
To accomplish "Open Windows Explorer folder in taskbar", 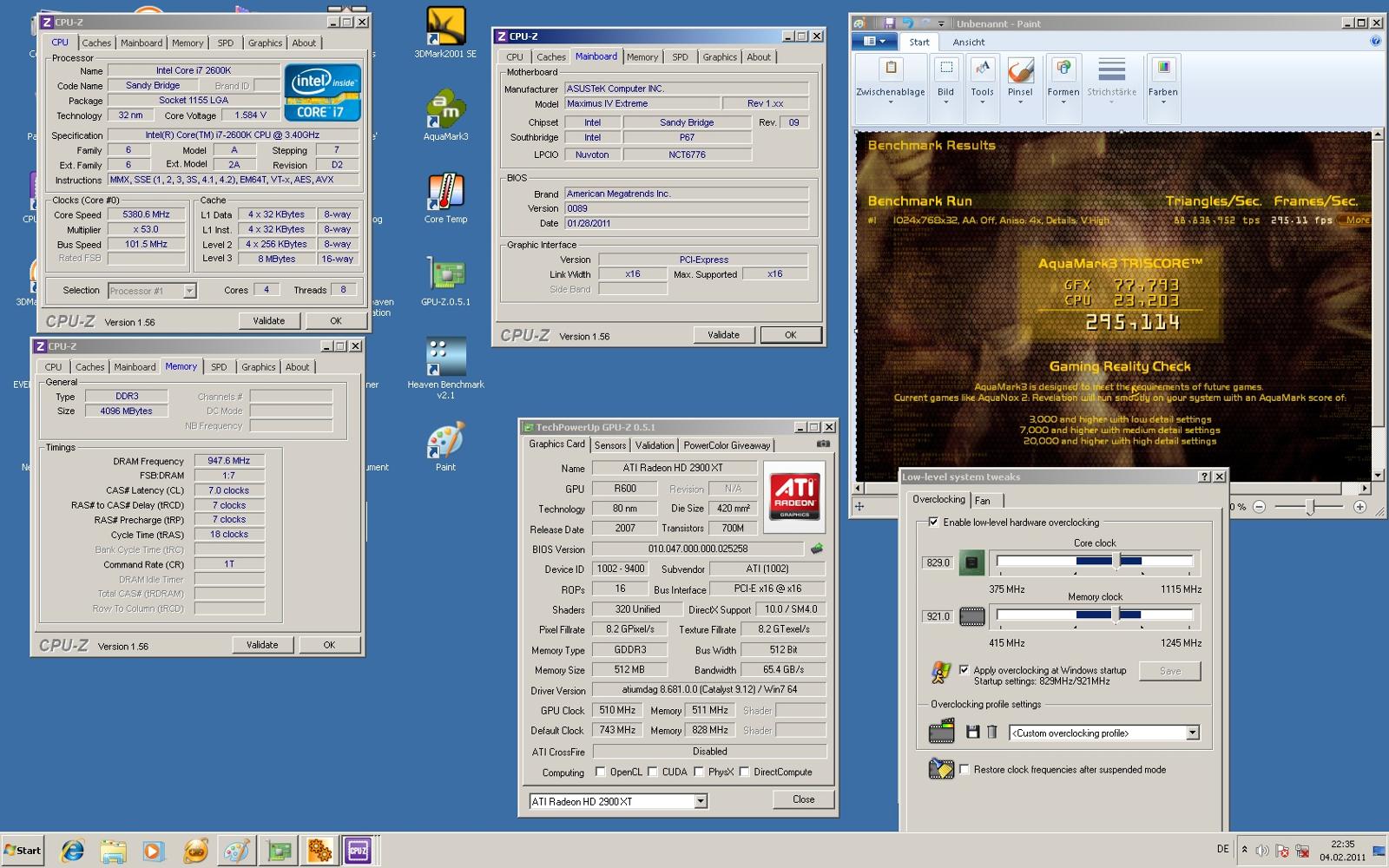I will (x=113, y=851).
